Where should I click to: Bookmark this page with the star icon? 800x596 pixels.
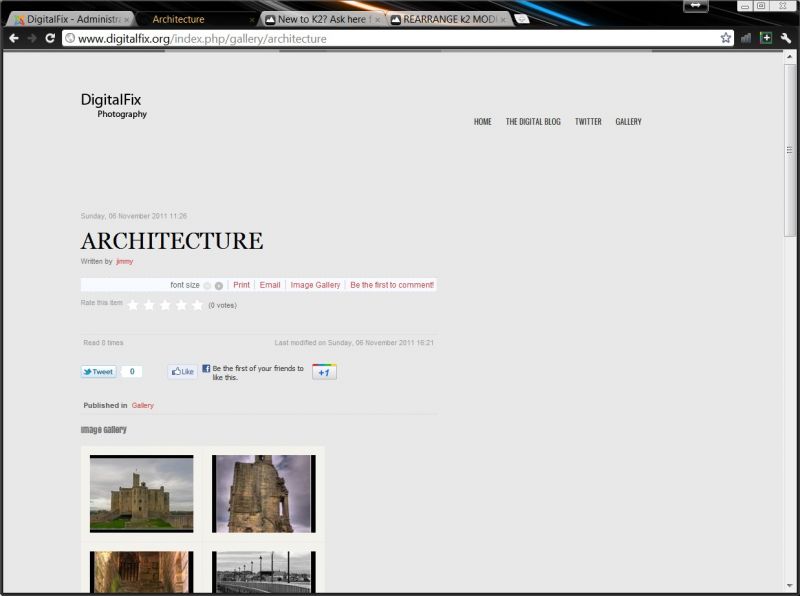[x=726, y=38]
